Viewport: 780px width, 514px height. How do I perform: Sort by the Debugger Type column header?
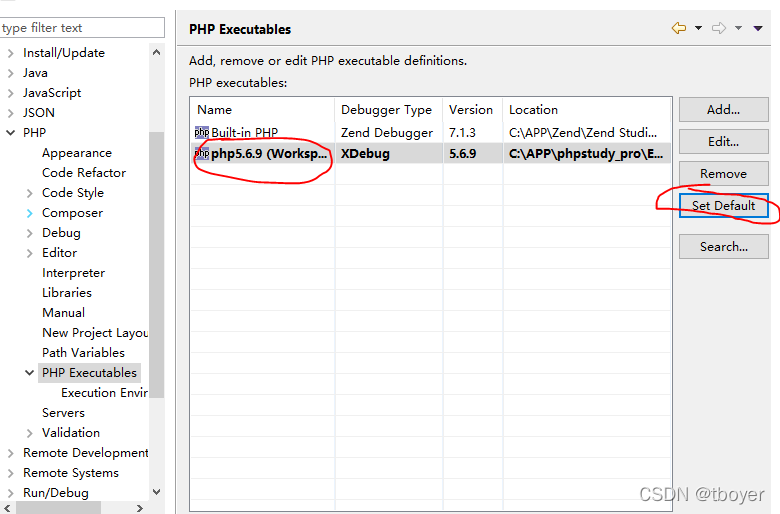389,109
